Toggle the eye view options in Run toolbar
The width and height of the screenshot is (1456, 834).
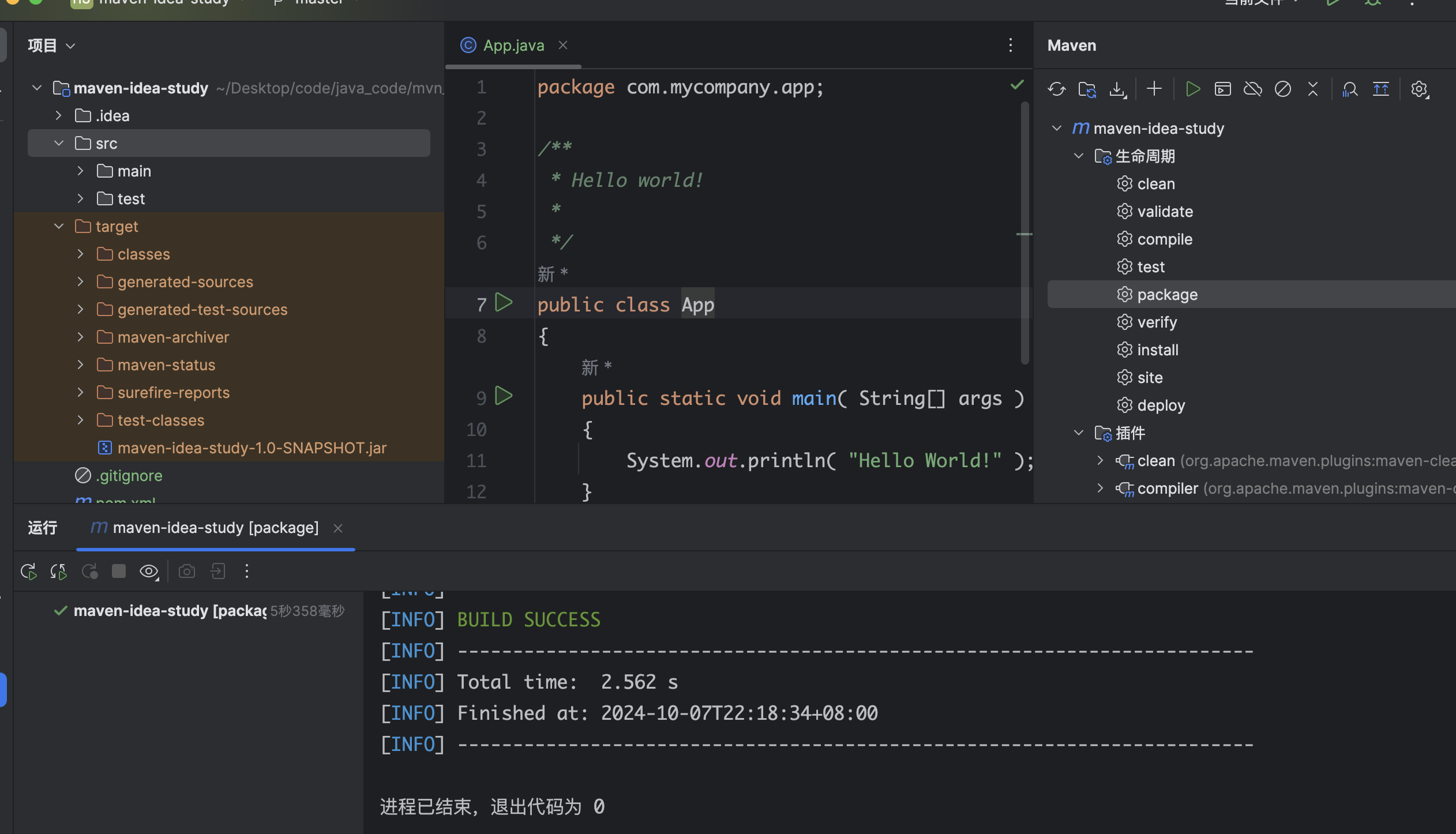coord(149,572)
